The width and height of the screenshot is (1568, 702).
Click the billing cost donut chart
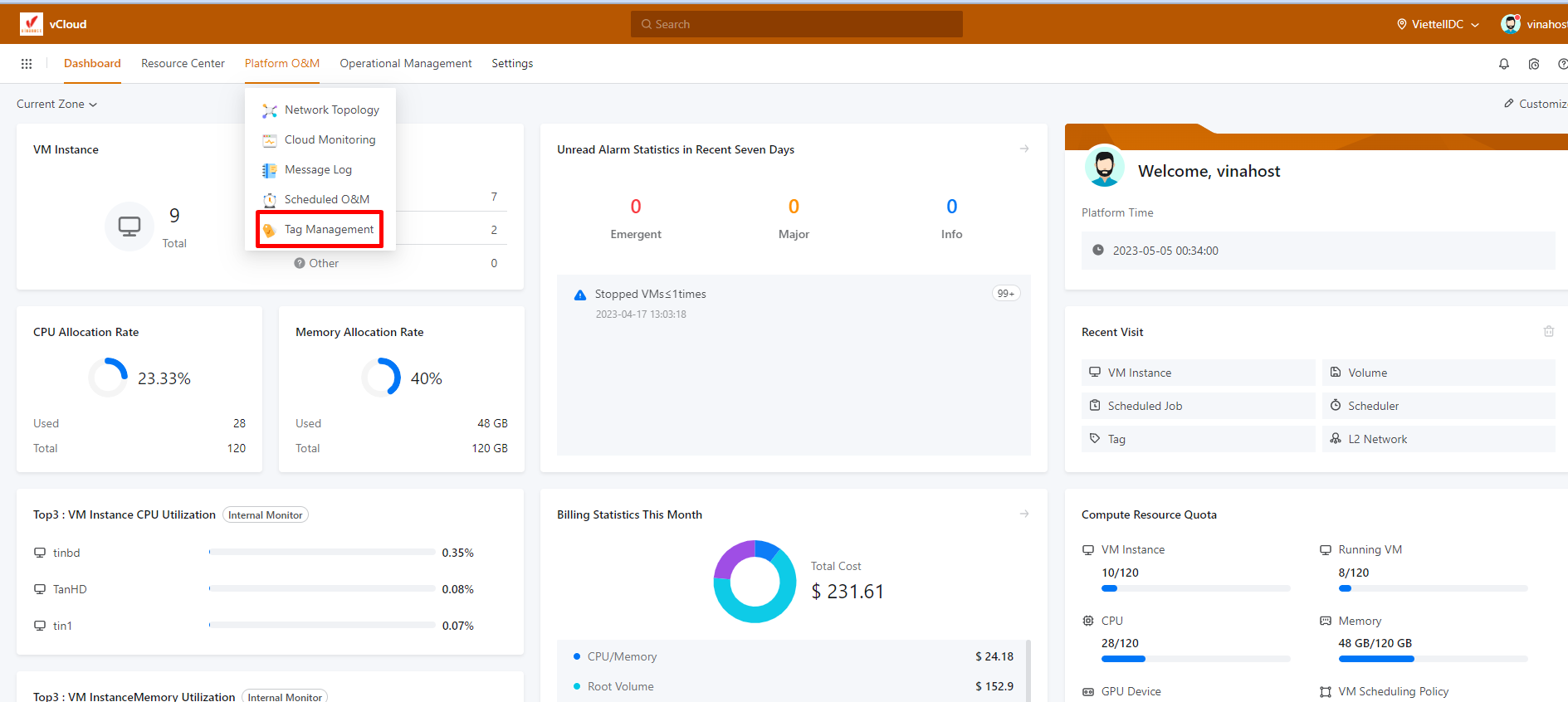(x=755, y=582)
